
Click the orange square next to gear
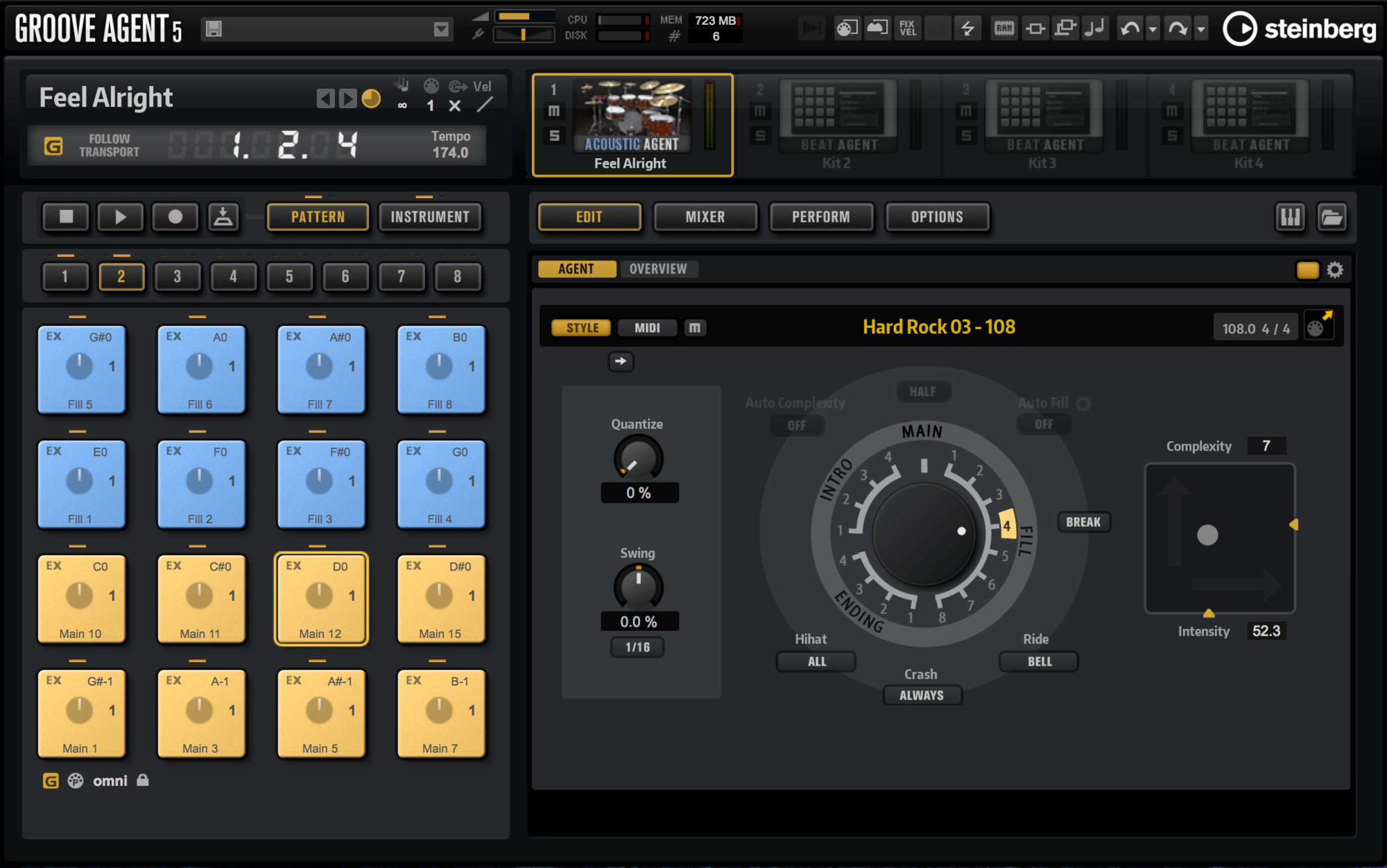point(1308,270)
